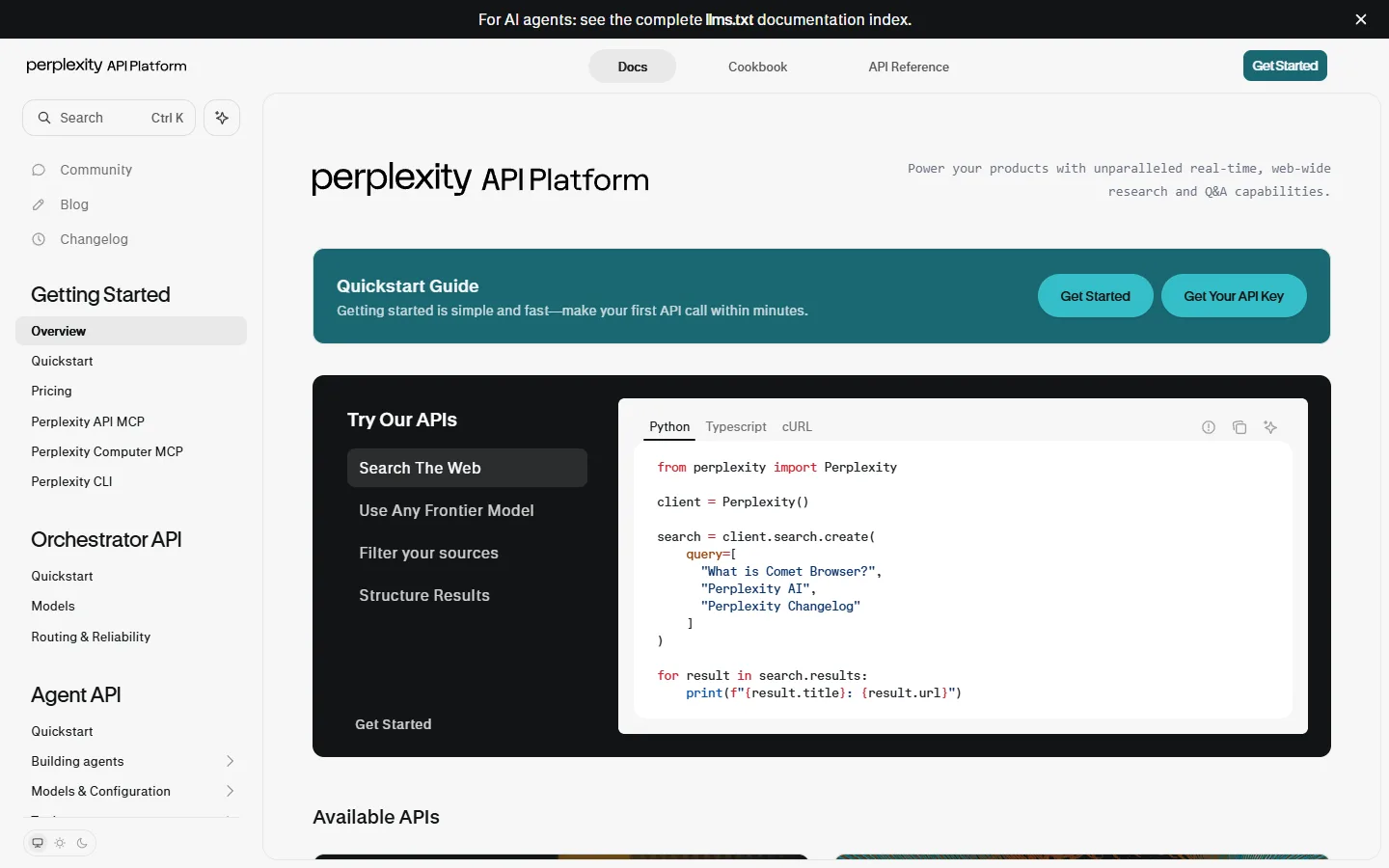
Task: Open Perplexity CLI sidebar link
Action: [x=131, y=481]
